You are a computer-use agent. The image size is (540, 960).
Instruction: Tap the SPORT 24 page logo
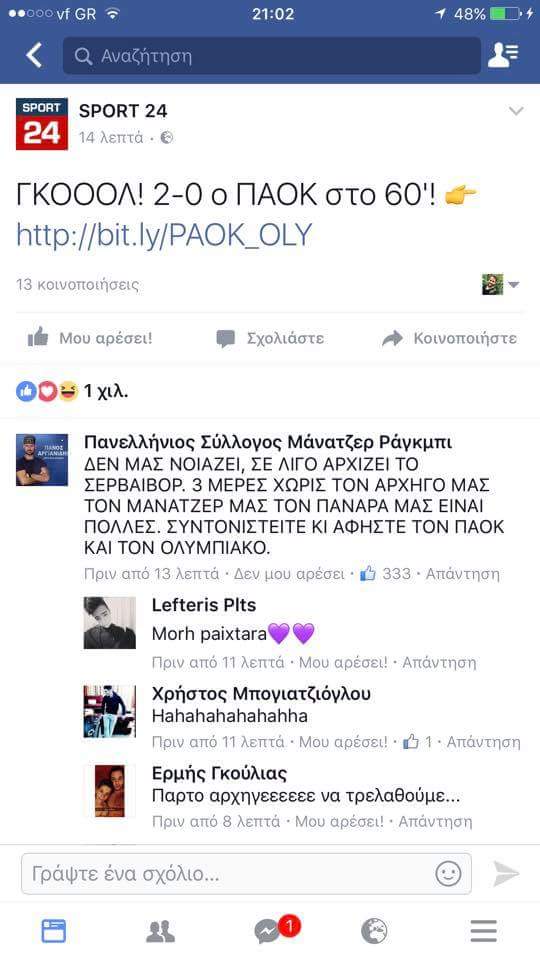coord(42,124)
